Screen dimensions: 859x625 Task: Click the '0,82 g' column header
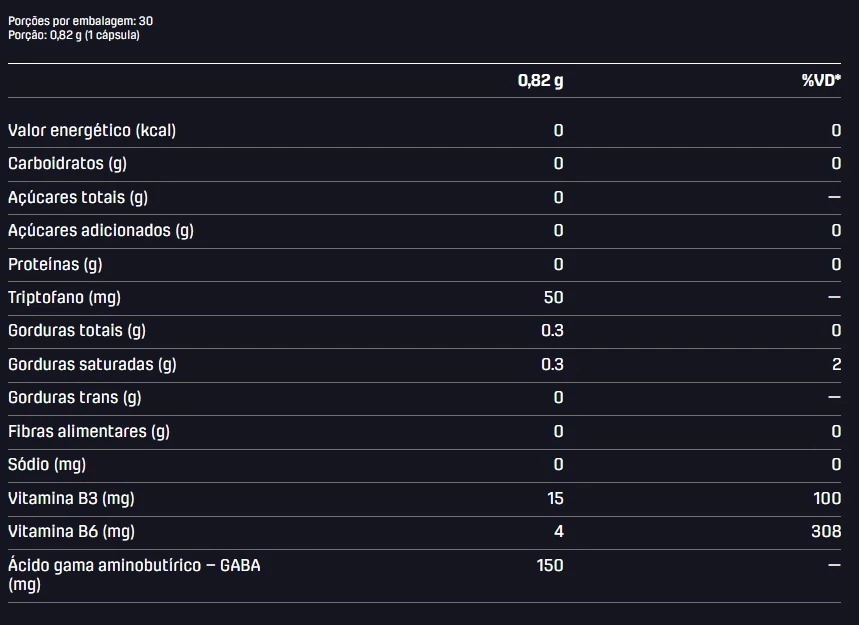(540, 81)
